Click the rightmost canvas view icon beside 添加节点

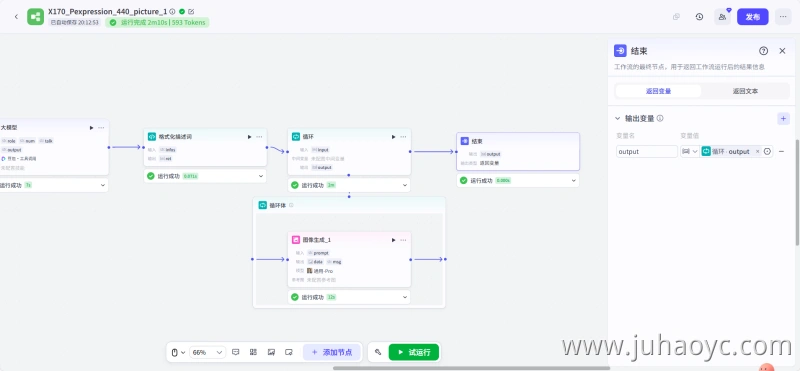289,352
